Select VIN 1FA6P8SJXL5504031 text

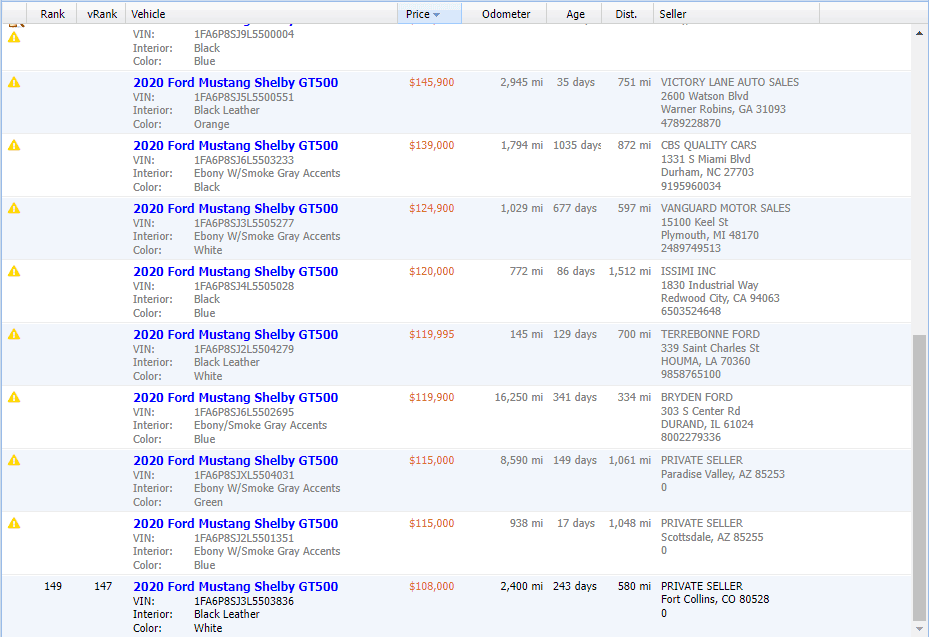tap(244, 475)
